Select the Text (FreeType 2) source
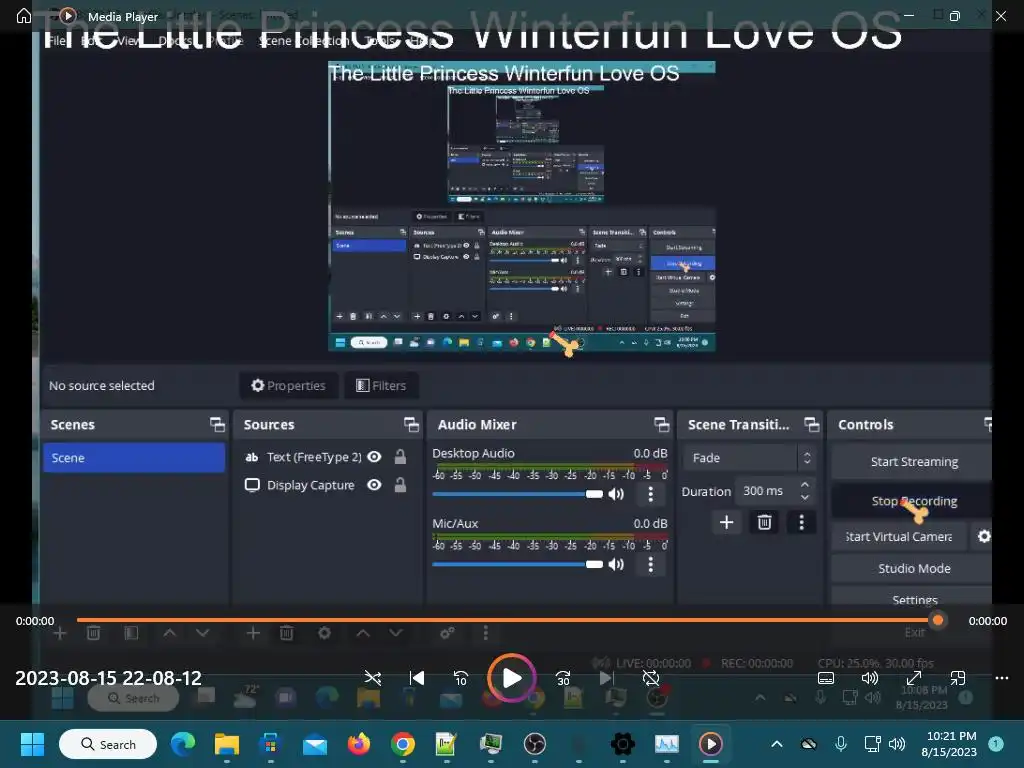Image resolution: width=1024 pixels, height=768 pixels. [313, 457]
